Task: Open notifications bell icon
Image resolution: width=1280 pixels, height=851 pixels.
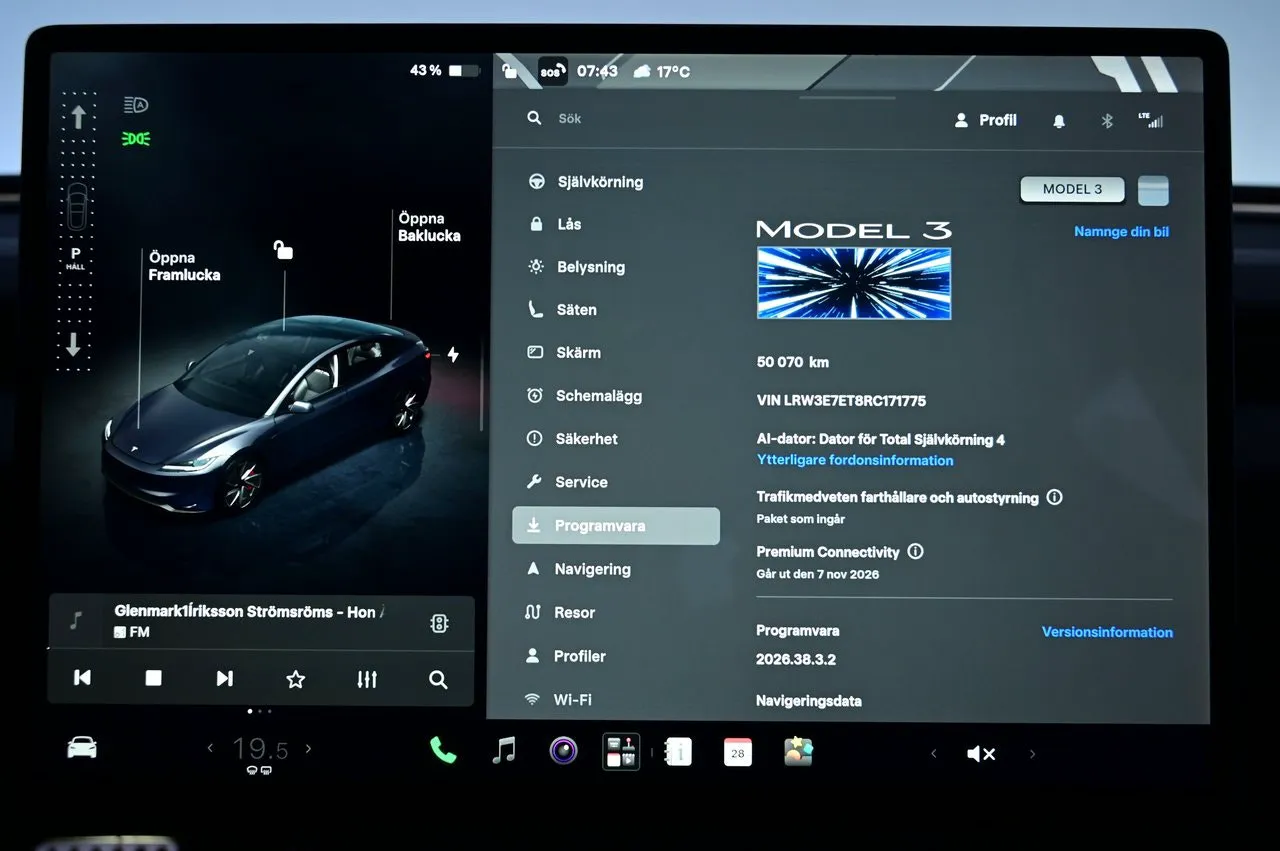Action: tap(1059, 121)
